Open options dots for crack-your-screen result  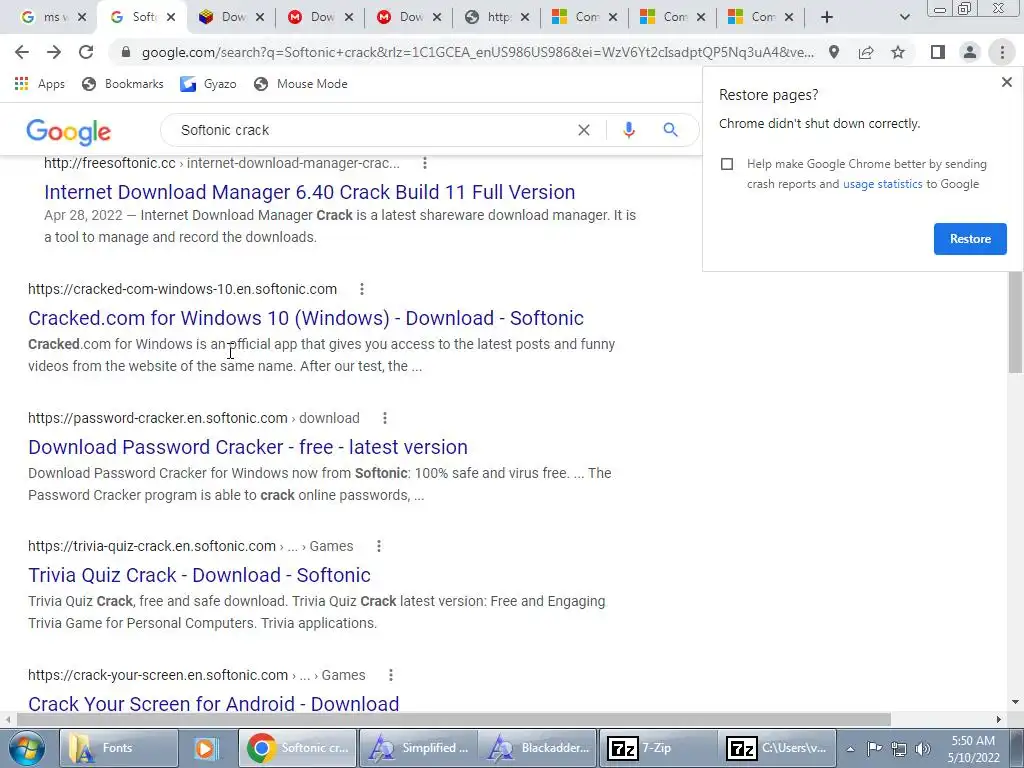coord(391,675)
